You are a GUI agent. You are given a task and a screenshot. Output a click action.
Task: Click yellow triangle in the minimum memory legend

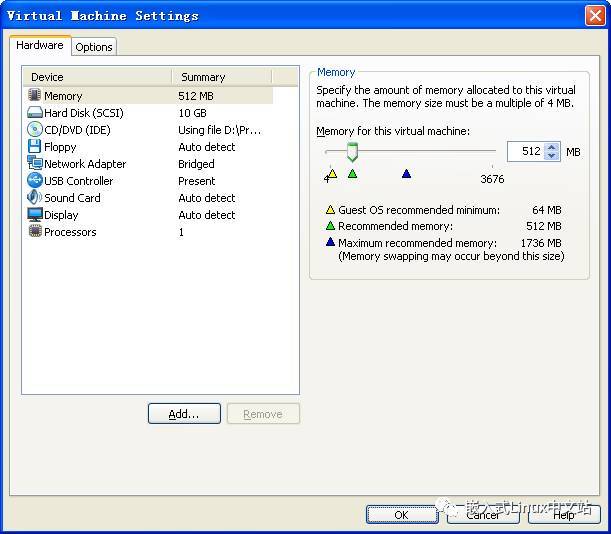[x=330, y=210]
